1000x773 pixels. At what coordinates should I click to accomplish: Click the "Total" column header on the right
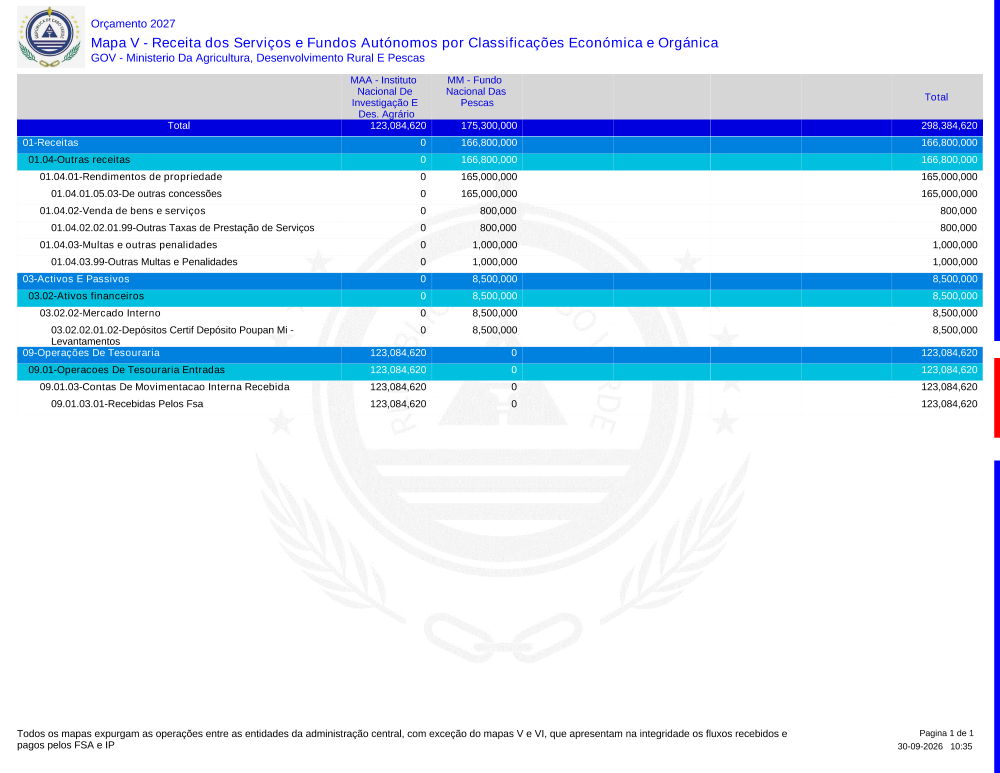pos(936,97)
